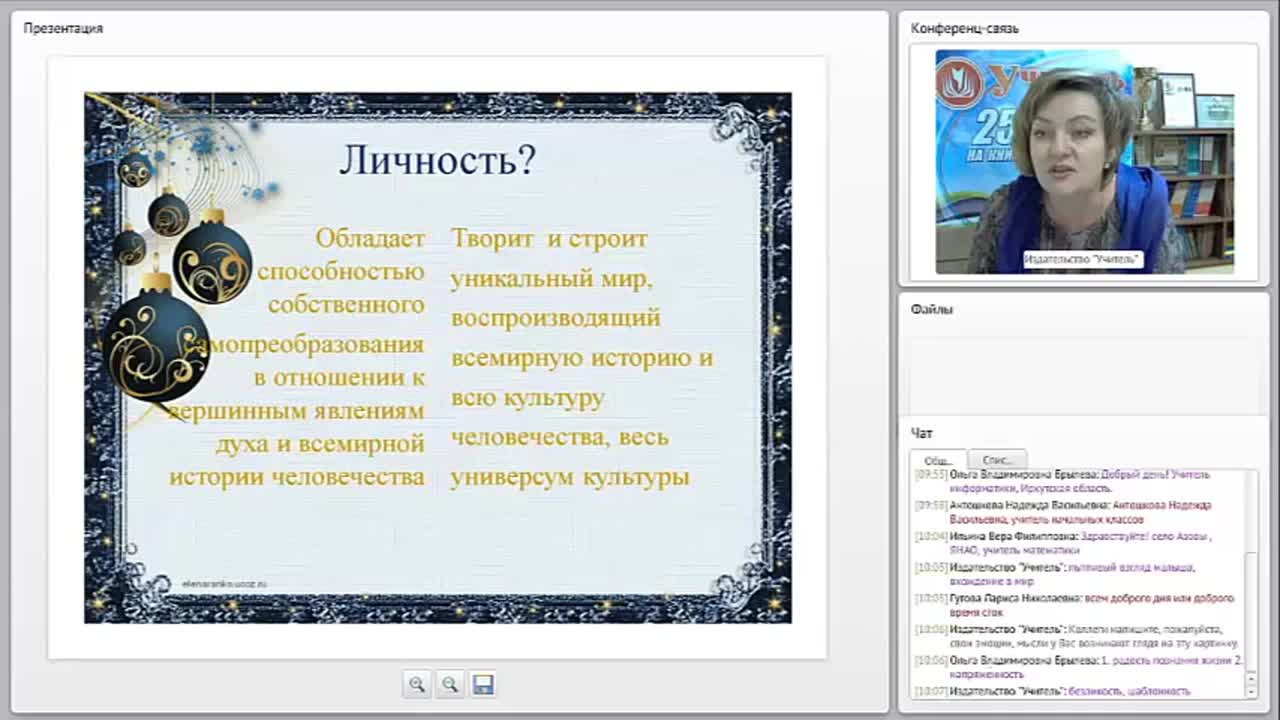Click the video caption Издательство "Учитель"
The width and height of the screenshot is (1280, 720).
1082,259
